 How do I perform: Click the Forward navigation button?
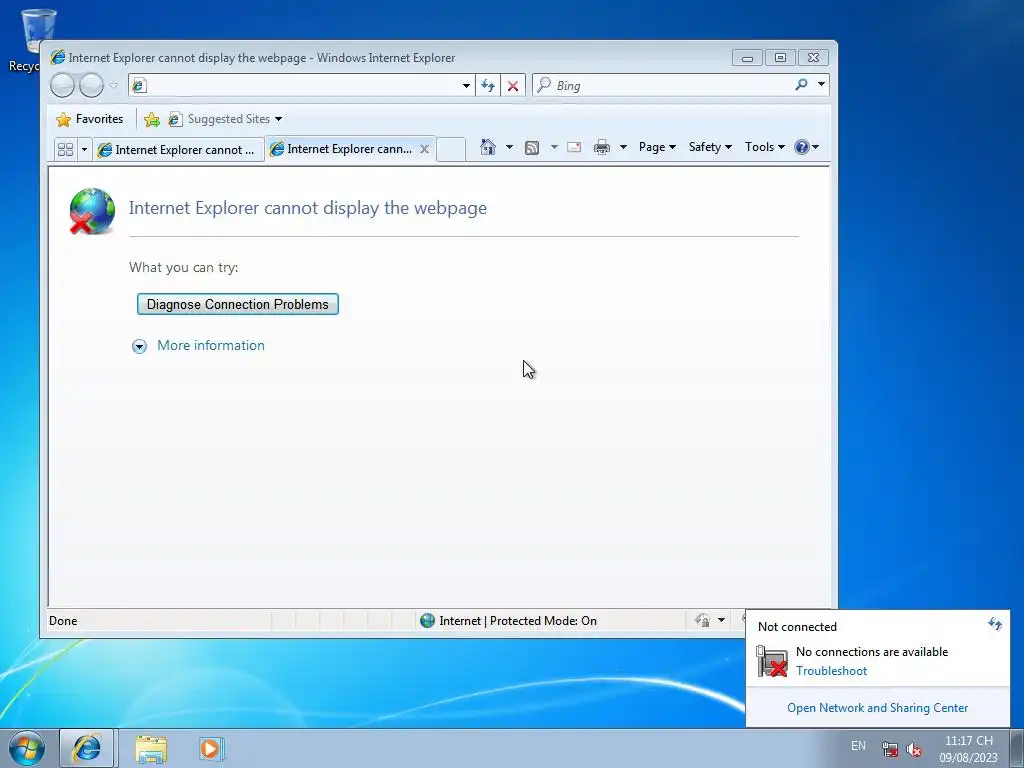[x=91, y=85]
